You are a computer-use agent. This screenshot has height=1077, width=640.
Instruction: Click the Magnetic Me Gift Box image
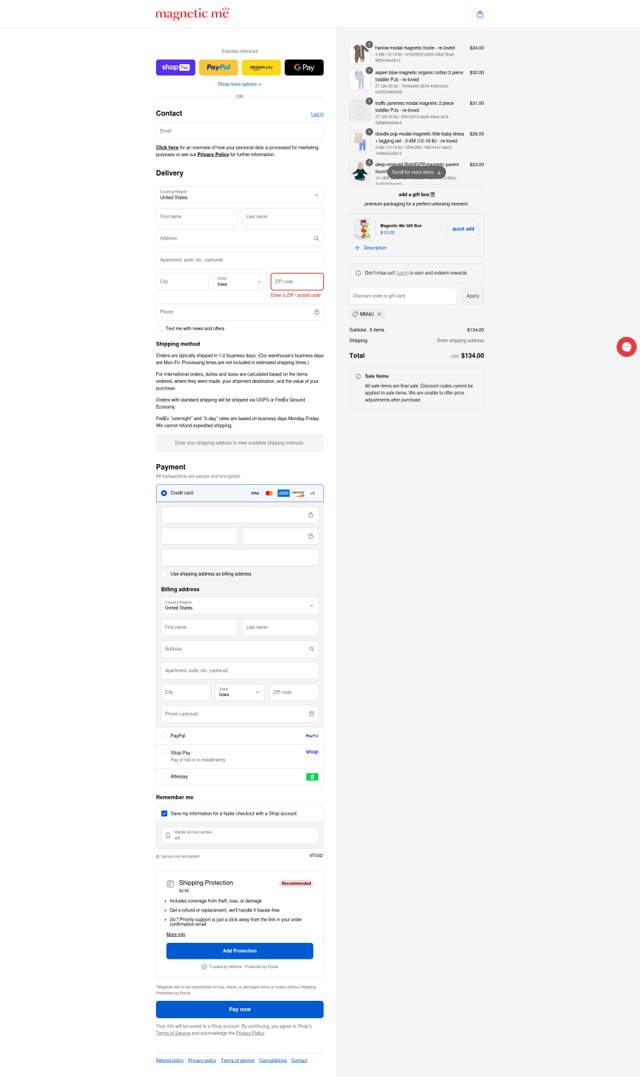point(364,229)
